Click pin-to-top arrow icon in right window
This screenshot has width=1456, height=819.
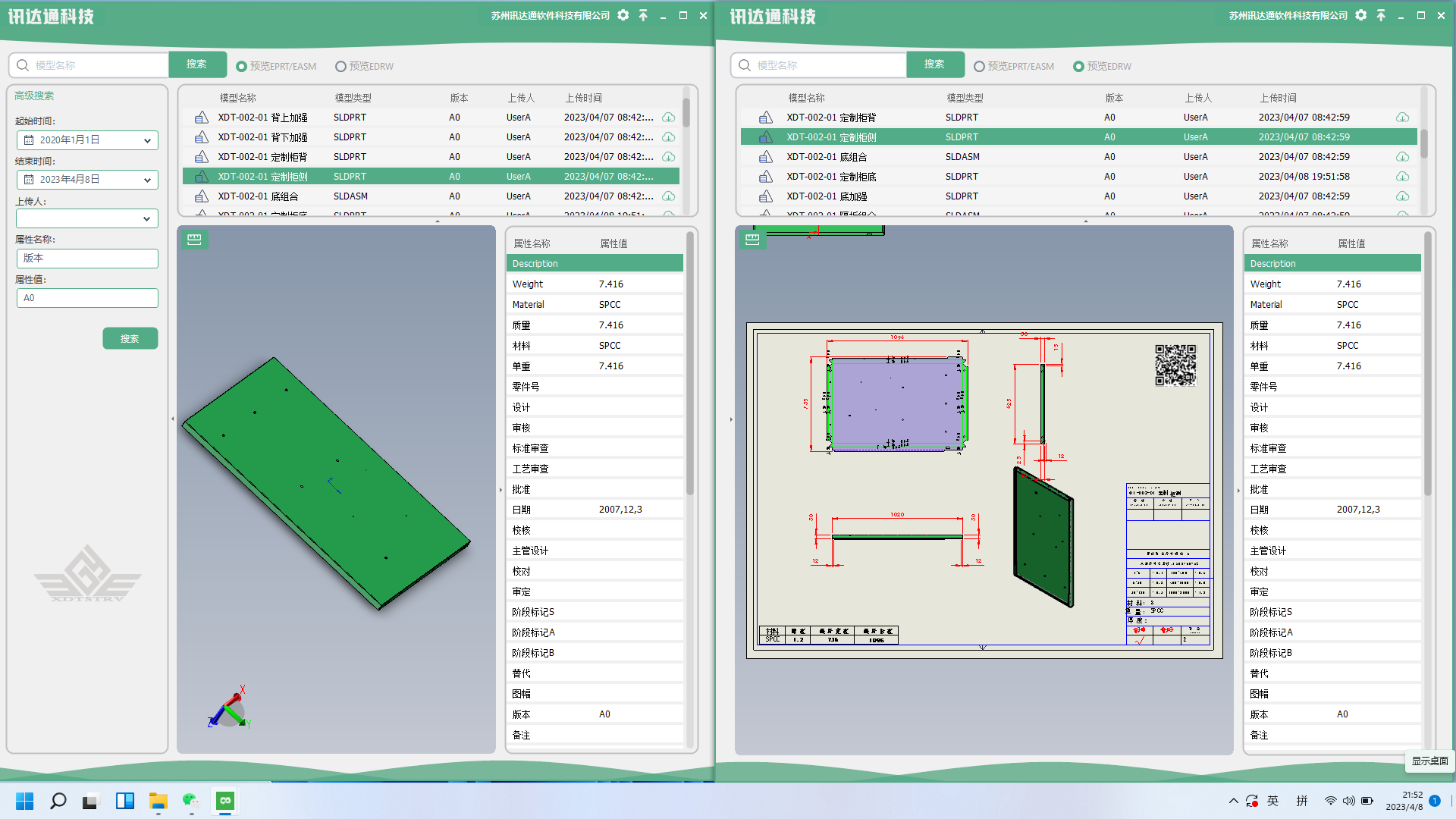[x=1381, y=15]
